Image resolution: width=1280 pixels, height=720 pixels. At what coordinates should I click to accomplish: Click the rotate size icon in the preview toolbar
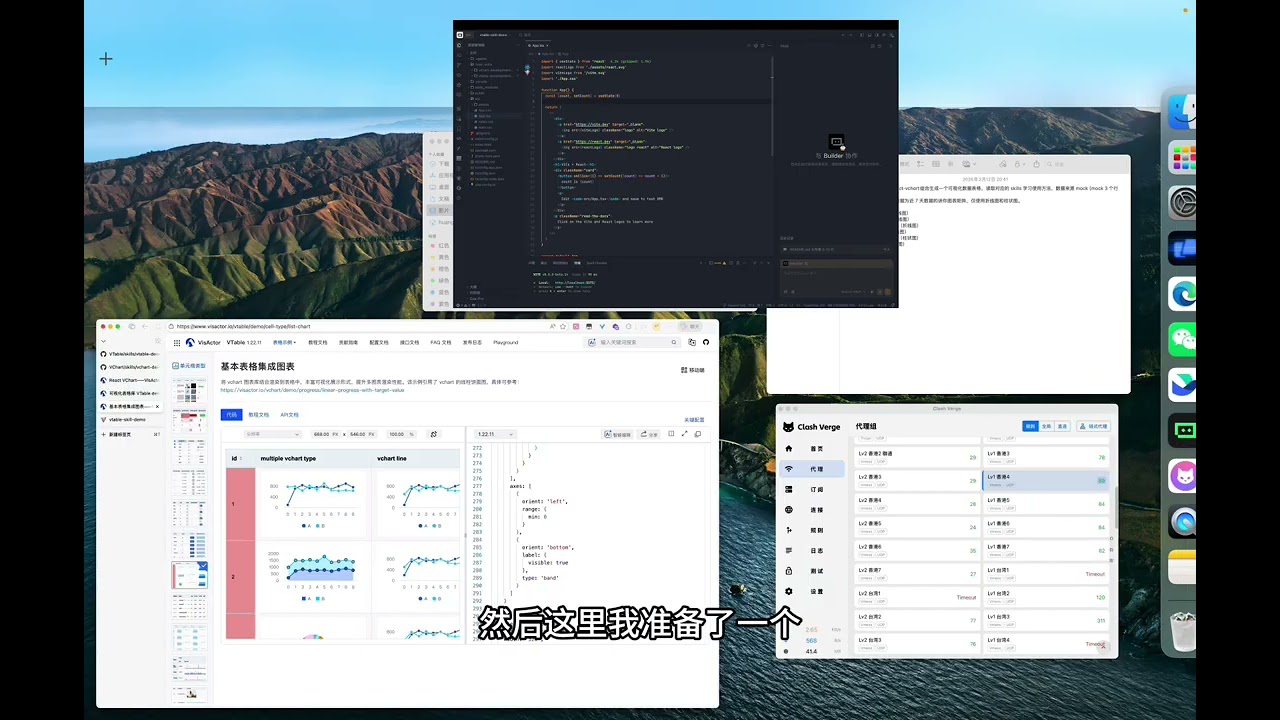[x=434, y=434]
